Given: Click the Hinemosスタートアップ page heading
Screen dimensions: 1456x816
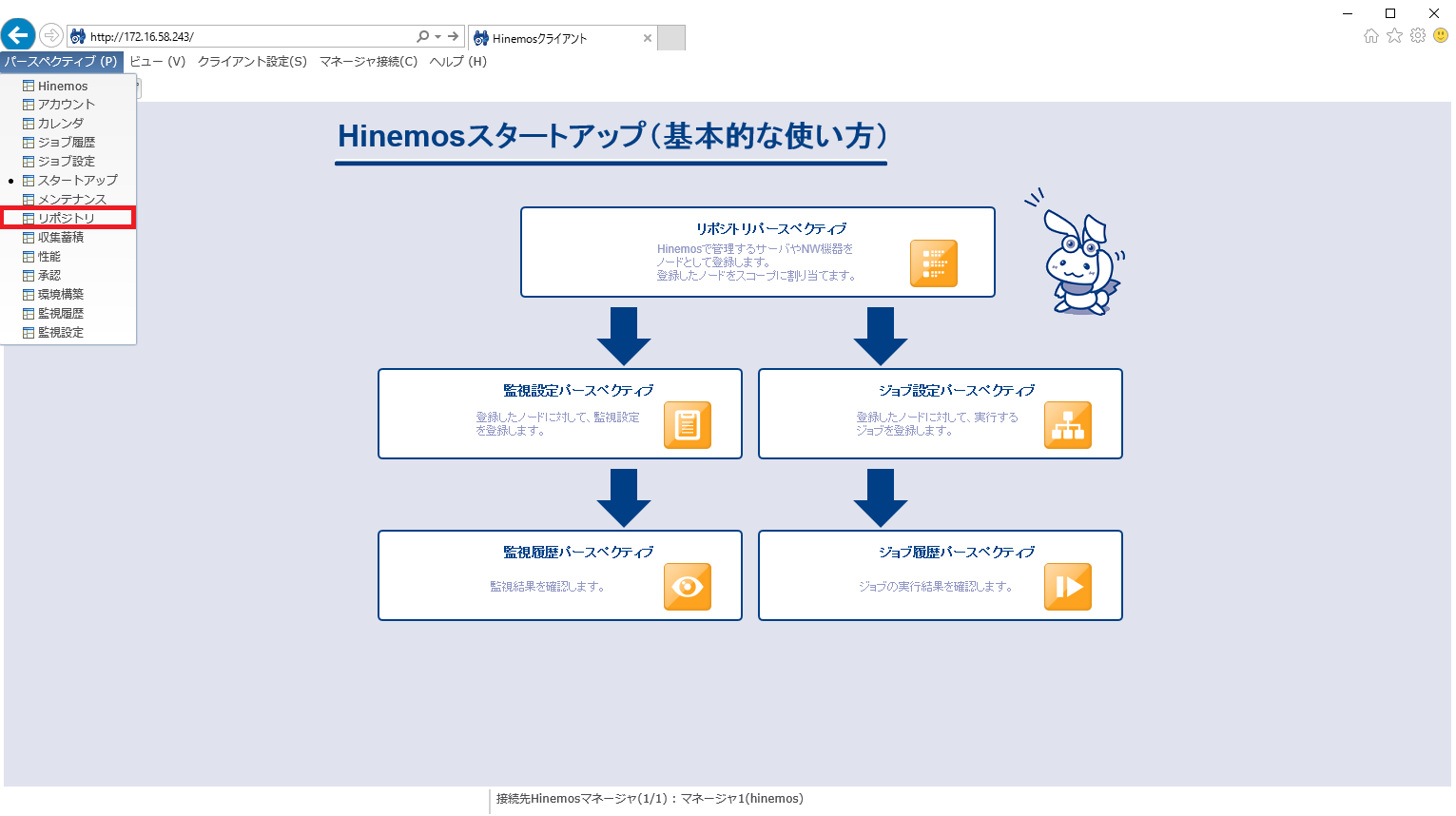Looking at the screenshot, I should (x=612, y=136).
